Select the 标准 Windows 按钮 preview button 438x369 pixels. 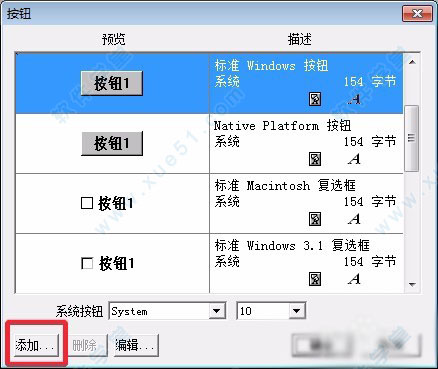112,83
